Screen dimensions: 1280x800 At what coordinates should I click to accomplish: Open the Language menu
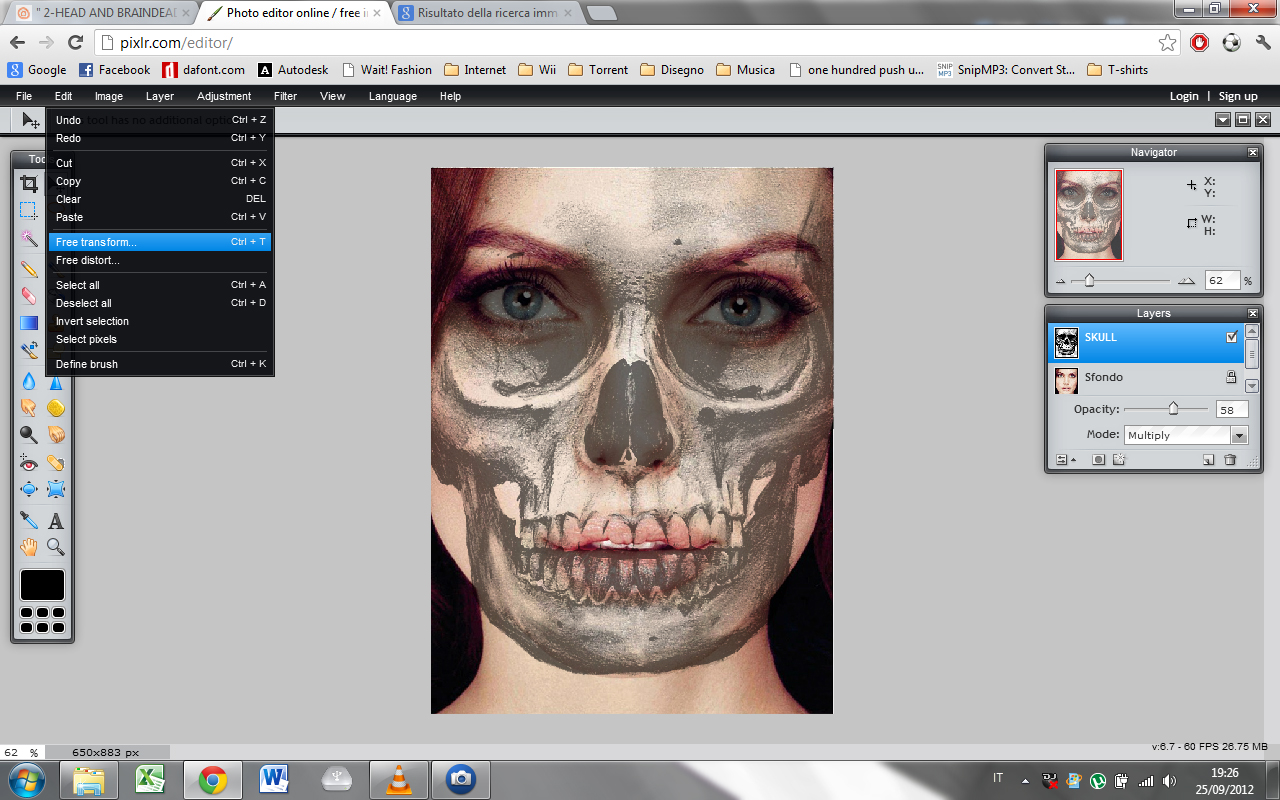point(393,96)
